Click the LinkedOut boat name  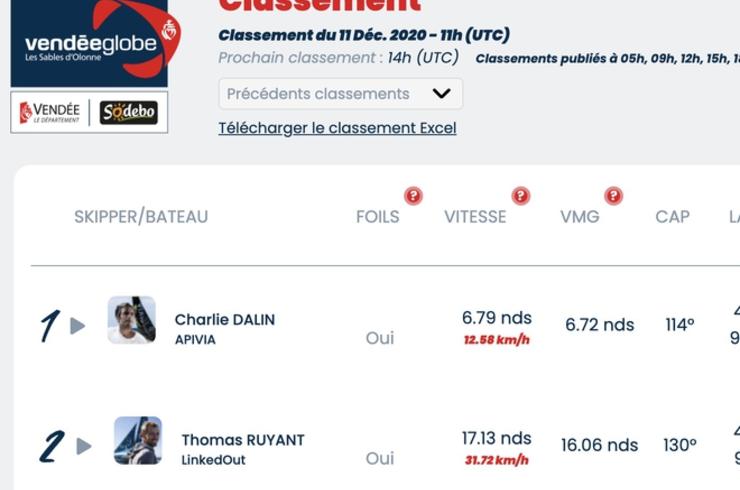point(213,460)
